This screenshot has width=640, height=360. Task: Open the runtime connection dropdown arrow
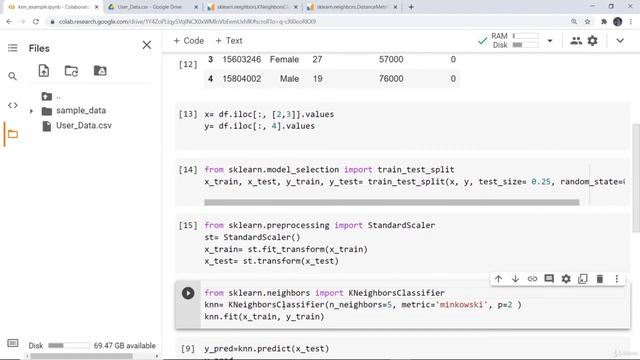[550, 41]
